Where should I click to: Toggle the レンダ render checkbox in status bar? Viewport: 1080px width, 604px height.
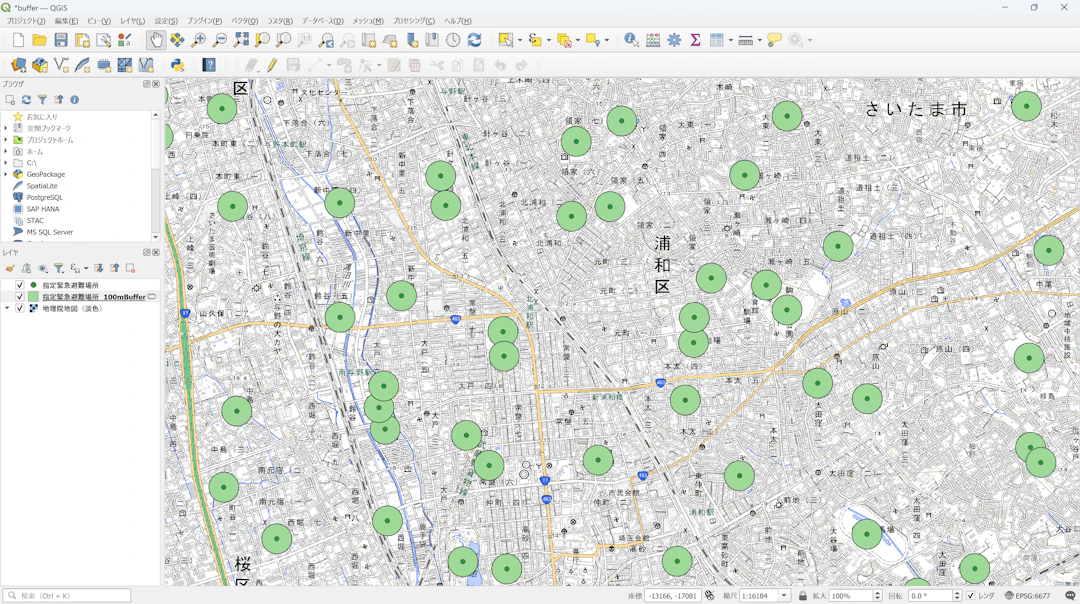[x=970, y=596]
